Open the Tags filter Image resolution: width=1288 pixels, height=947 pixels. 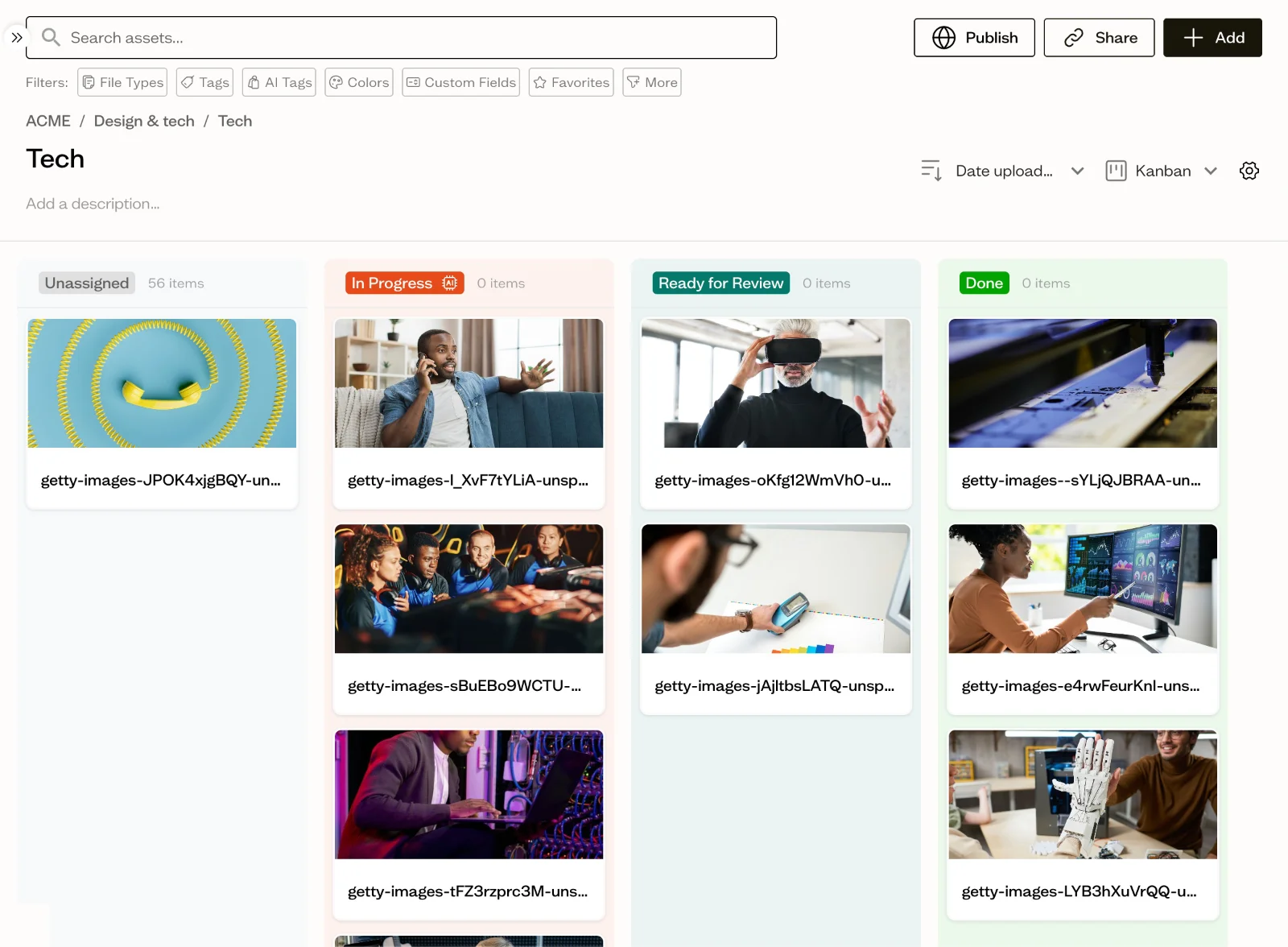coord(204,82)
